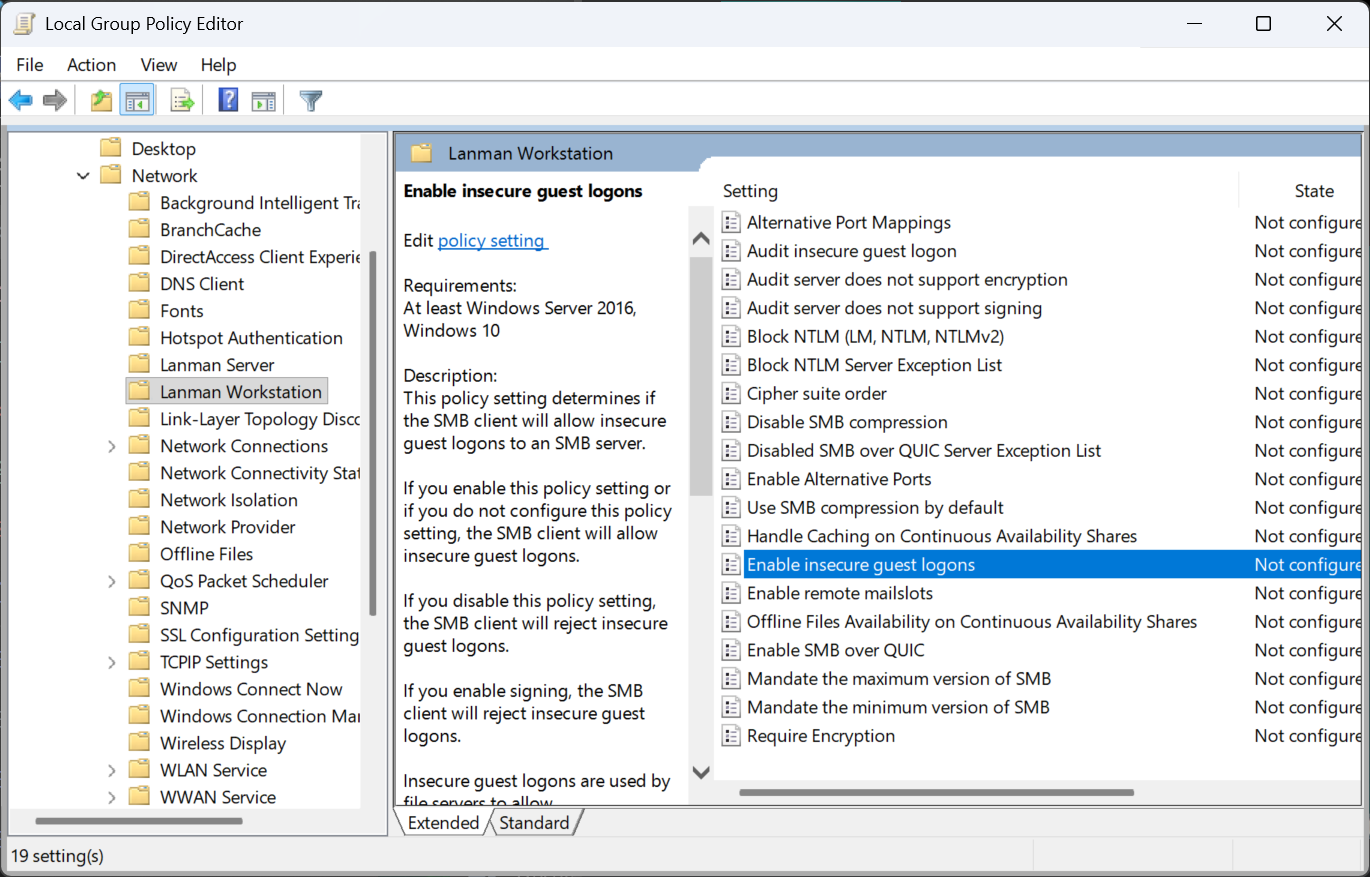Open the policy setting link
The width and height of the screenshot is (1370, 877).
click(492, 240)
